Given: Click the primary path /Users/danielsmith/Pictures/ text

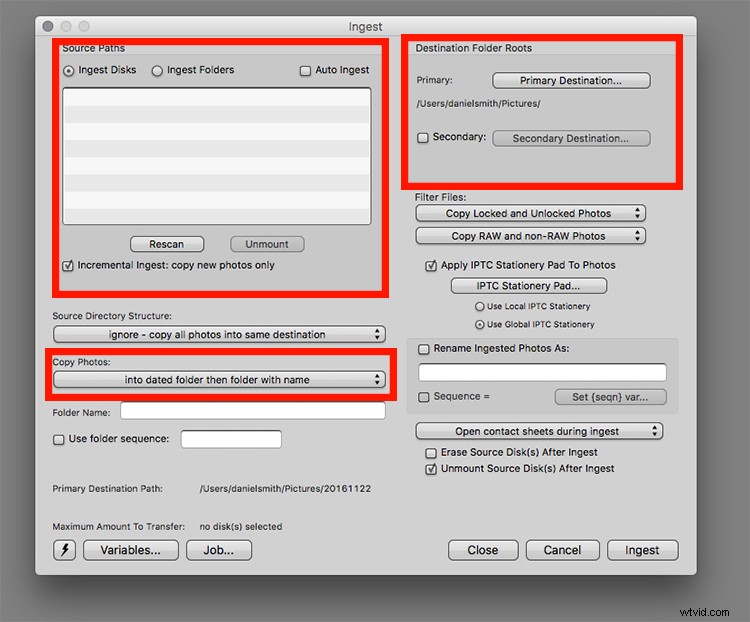Looking at the screenshot, I should pos(478,103).
